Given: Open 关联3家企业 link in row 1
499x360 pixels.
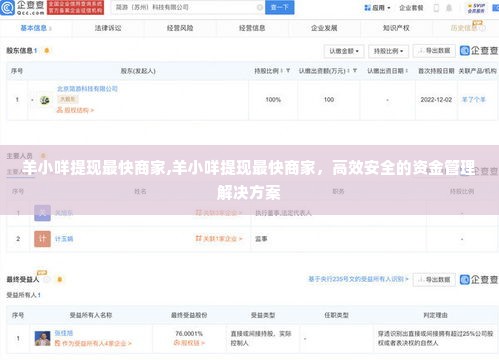Looking at the screenshot, I should pyautogui.click(x=219, y=213).
